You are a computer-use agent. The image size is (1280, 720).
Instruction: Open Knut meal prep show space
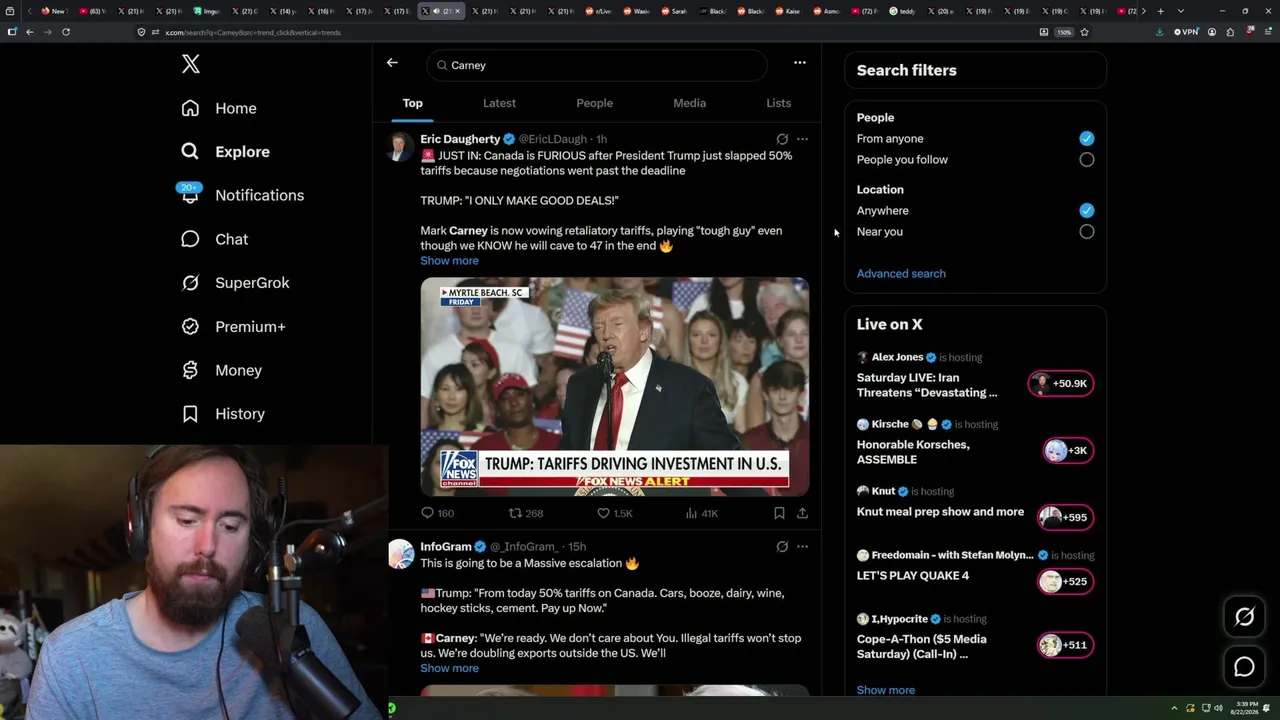tap(940, 512)
